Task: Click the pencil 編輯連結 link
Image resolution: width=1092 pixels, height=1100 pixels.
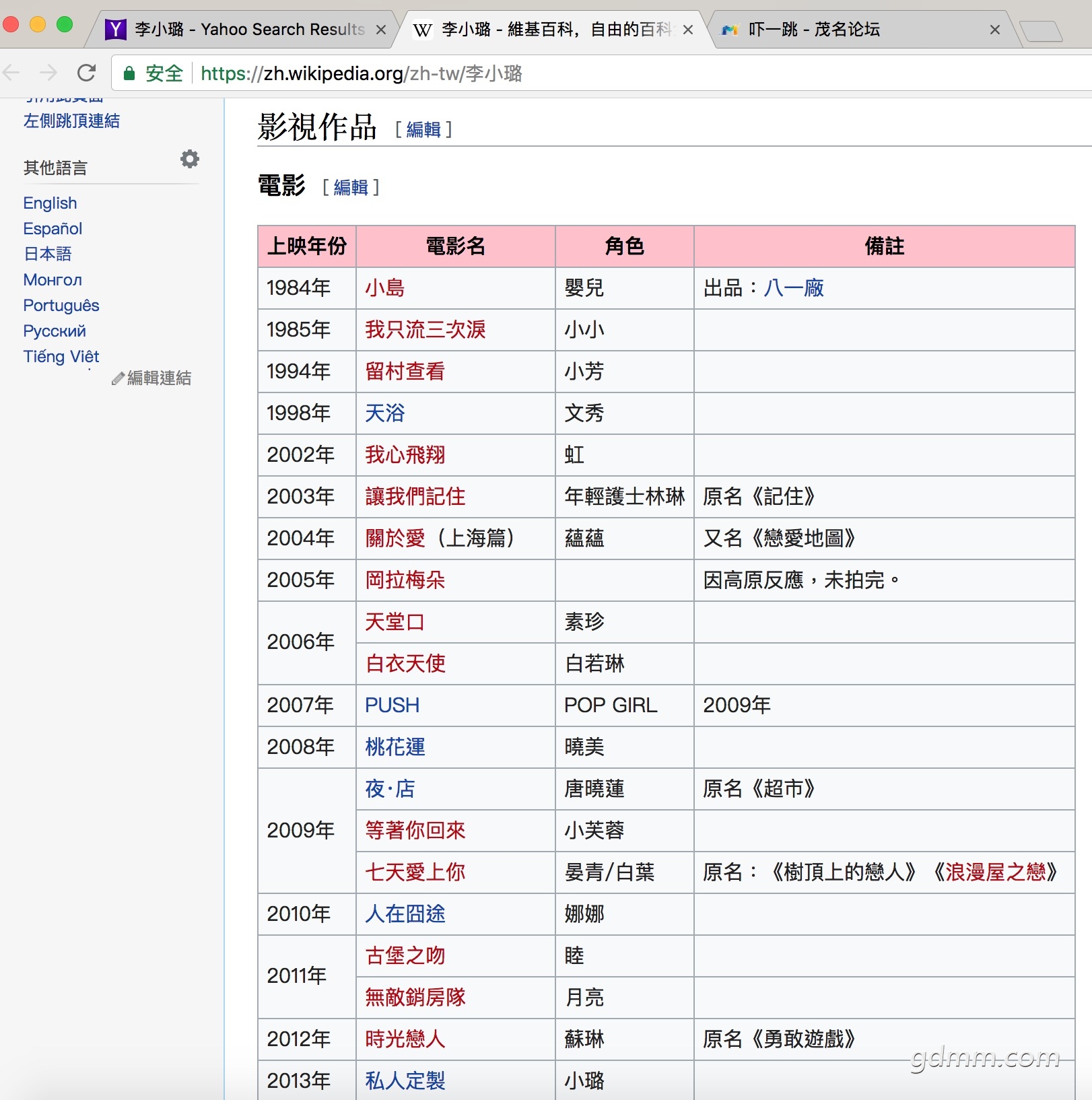Action: [x=151, y=378]
